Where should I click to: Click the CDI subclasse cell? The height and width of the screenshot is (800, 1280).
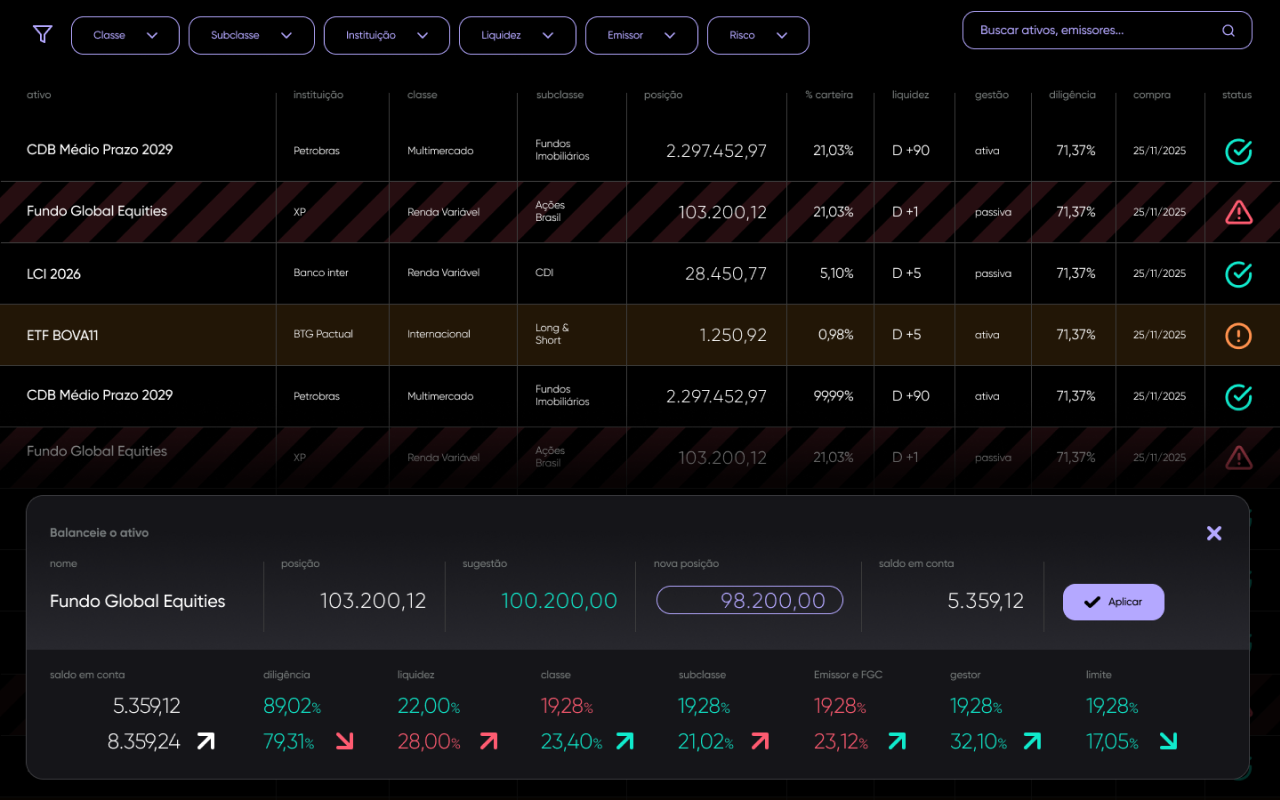coord(544,273)
